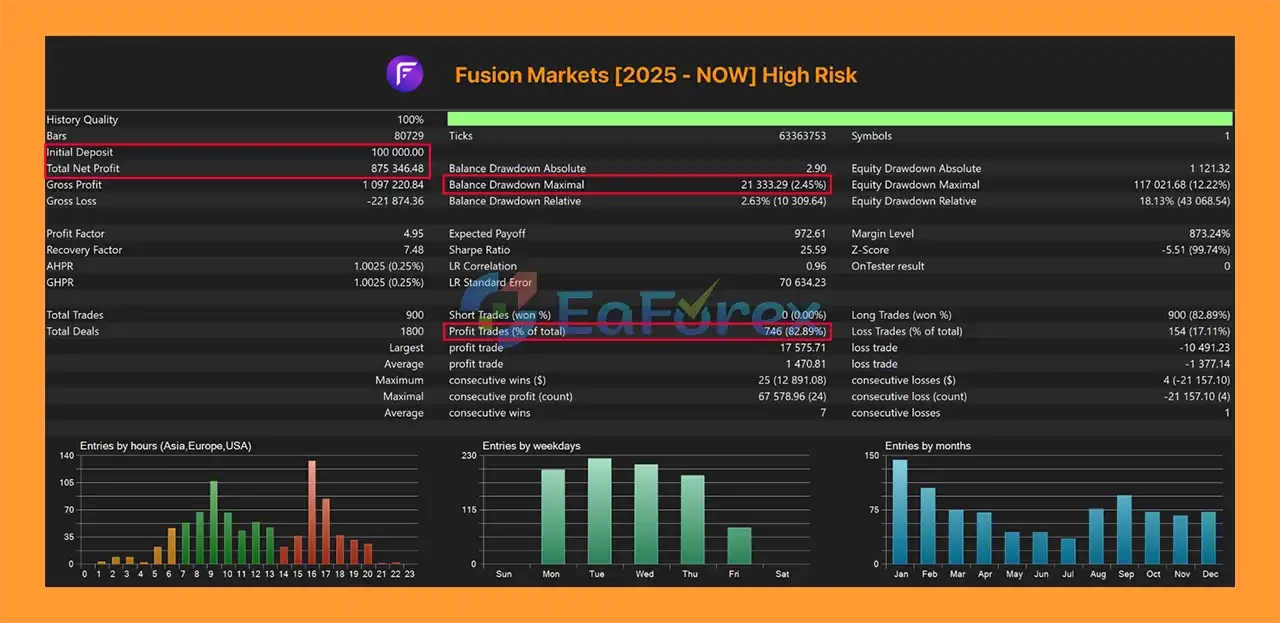
Task: Click the Tuesday bar in weekdays chart
Action: pos(600,511)
